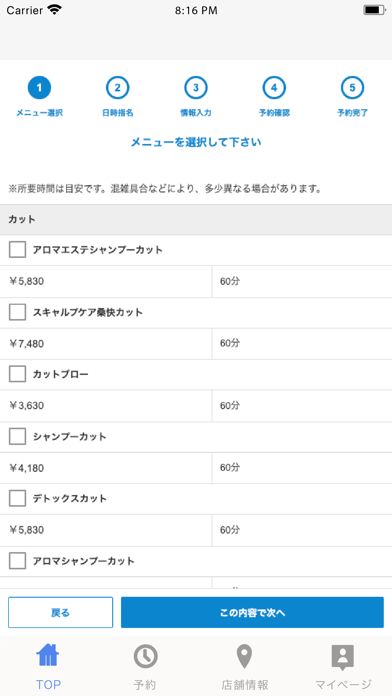Open 店舗情報 map pin icon
The image size is (392, 696).
(244, 657)
